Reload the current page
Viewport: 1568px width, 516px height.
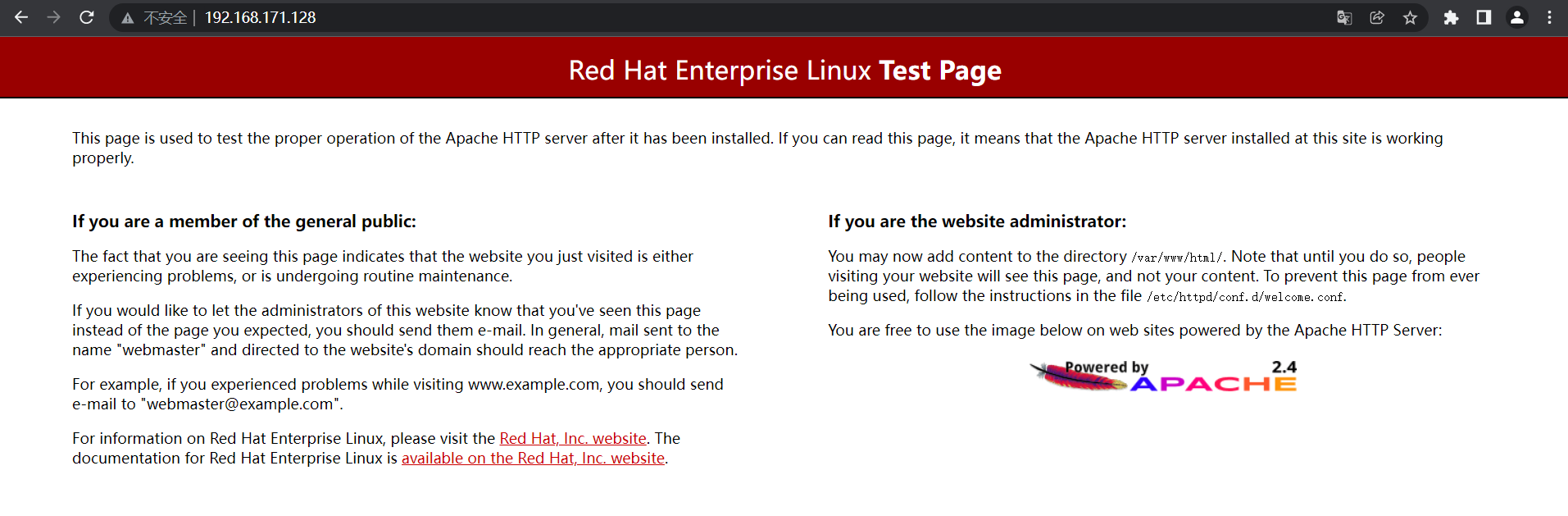click(x=87, y=17)
